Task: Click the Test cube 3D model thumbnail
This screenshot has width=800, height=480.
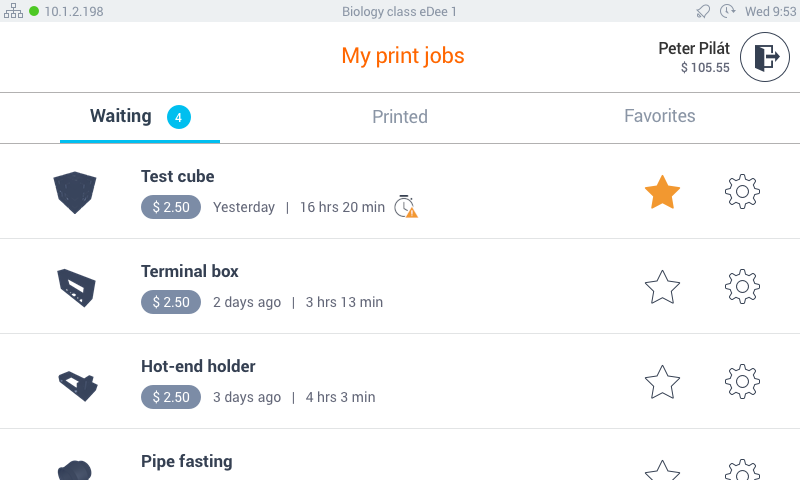Action: [x=75, y=191]
